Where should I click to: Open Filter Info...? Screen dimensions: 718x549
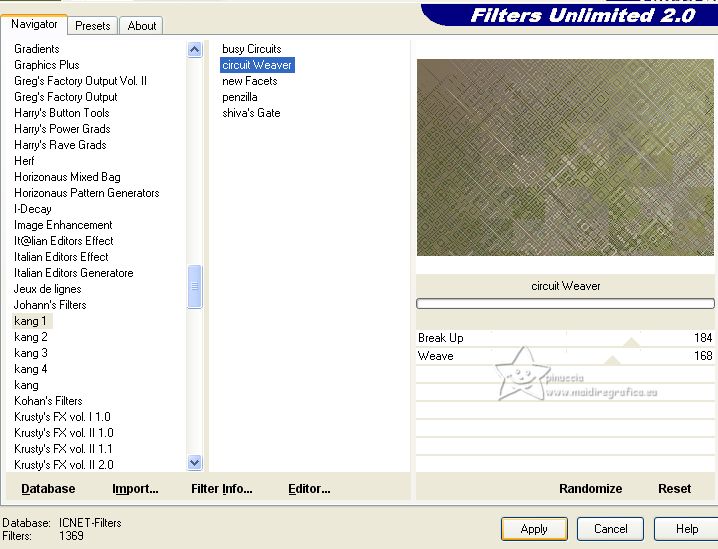[222, 489]
